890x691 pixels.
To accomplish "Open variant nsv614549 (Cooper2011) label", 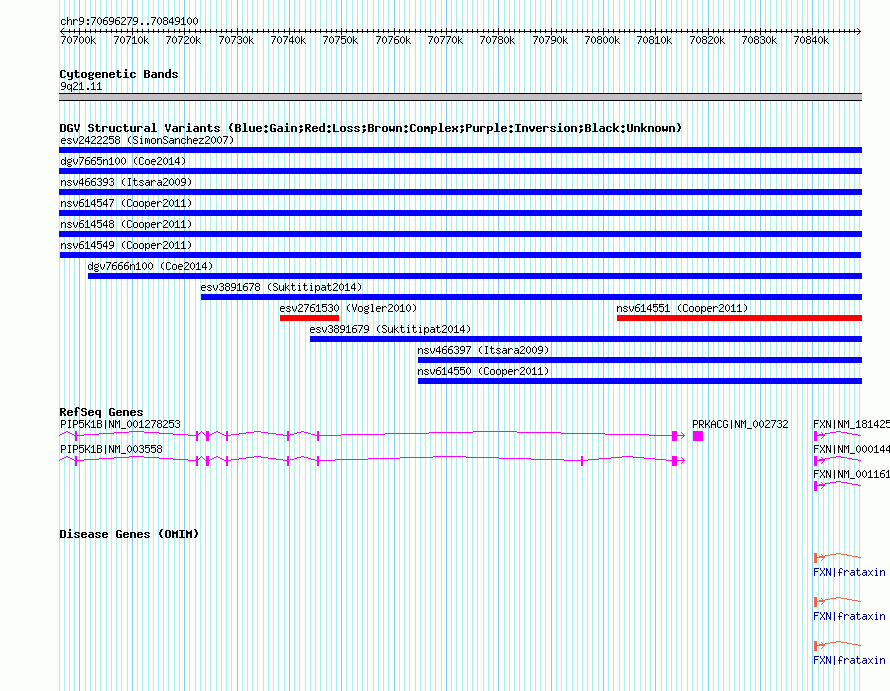I will [x=126, y=245].
